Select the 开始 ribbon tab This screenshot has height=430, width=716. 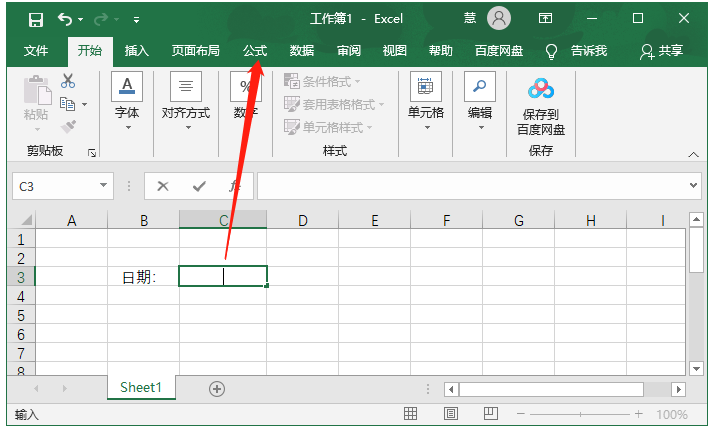90,50
